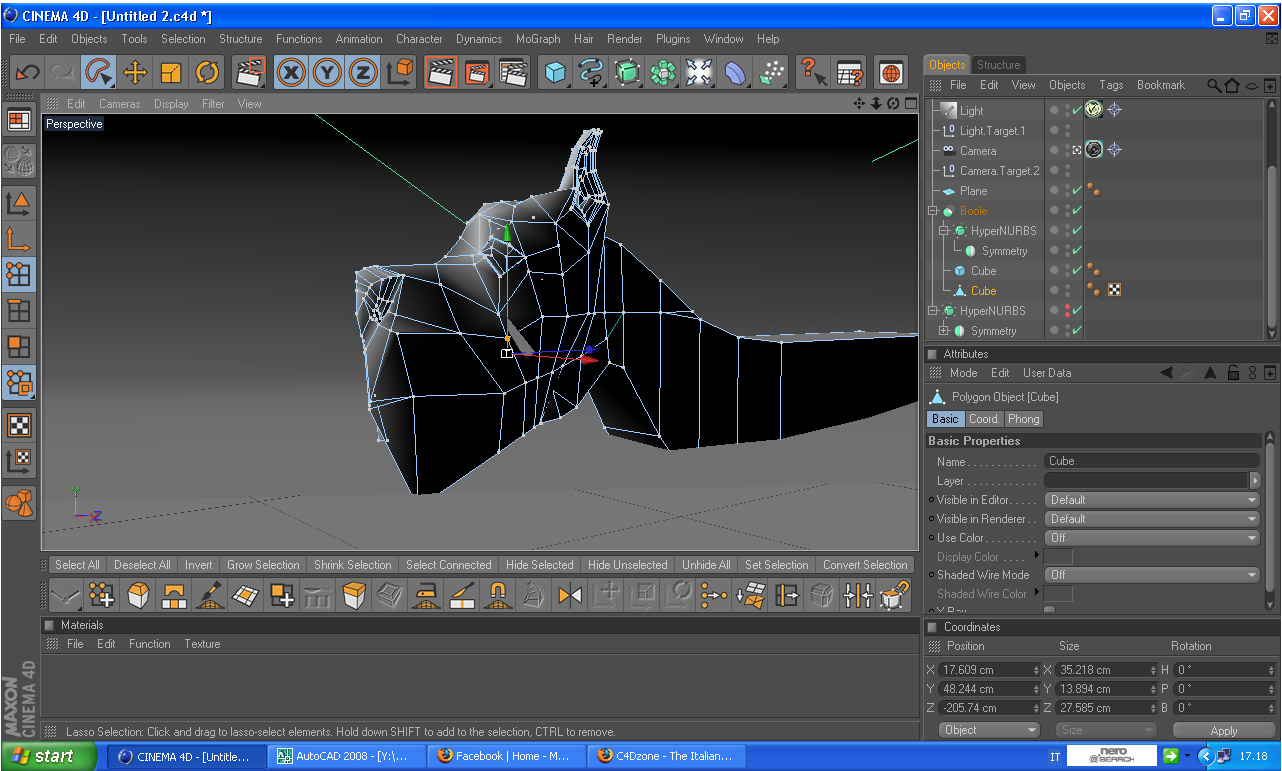The width and height of the screenshot is (1282, 771).
Task: Click the Select Connected button
Action: pos(448,565)
